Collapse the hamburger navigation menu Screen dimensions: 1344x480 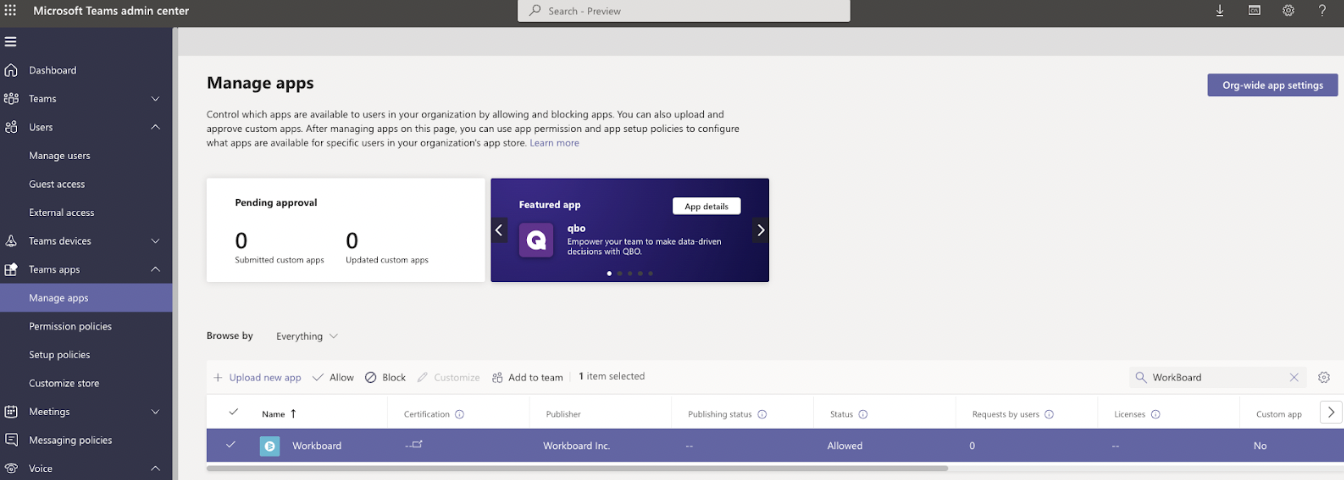coord(11,41)
